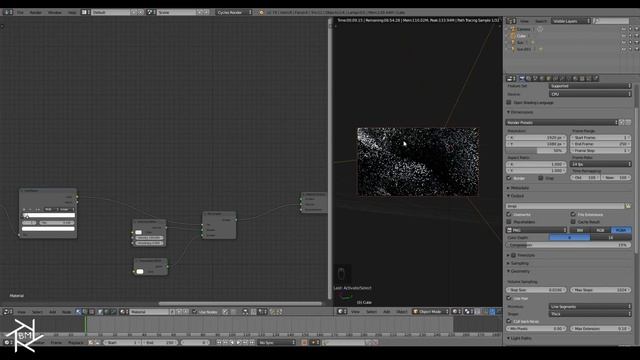Image resolution: width=640 pixels, height=360 pixels.
Task: Open viewport shading mode selector icon
Action: point(456,311)
